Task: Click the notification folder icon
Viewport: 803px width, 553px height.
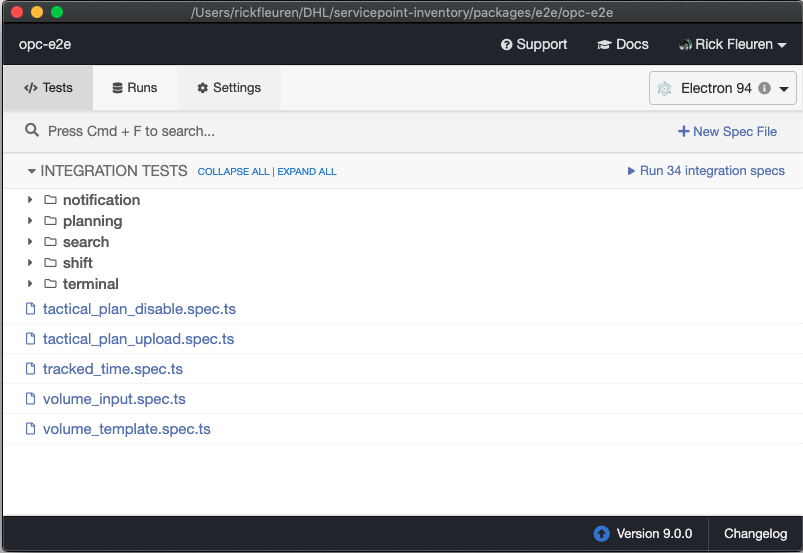Action: (x=50, y=199)
